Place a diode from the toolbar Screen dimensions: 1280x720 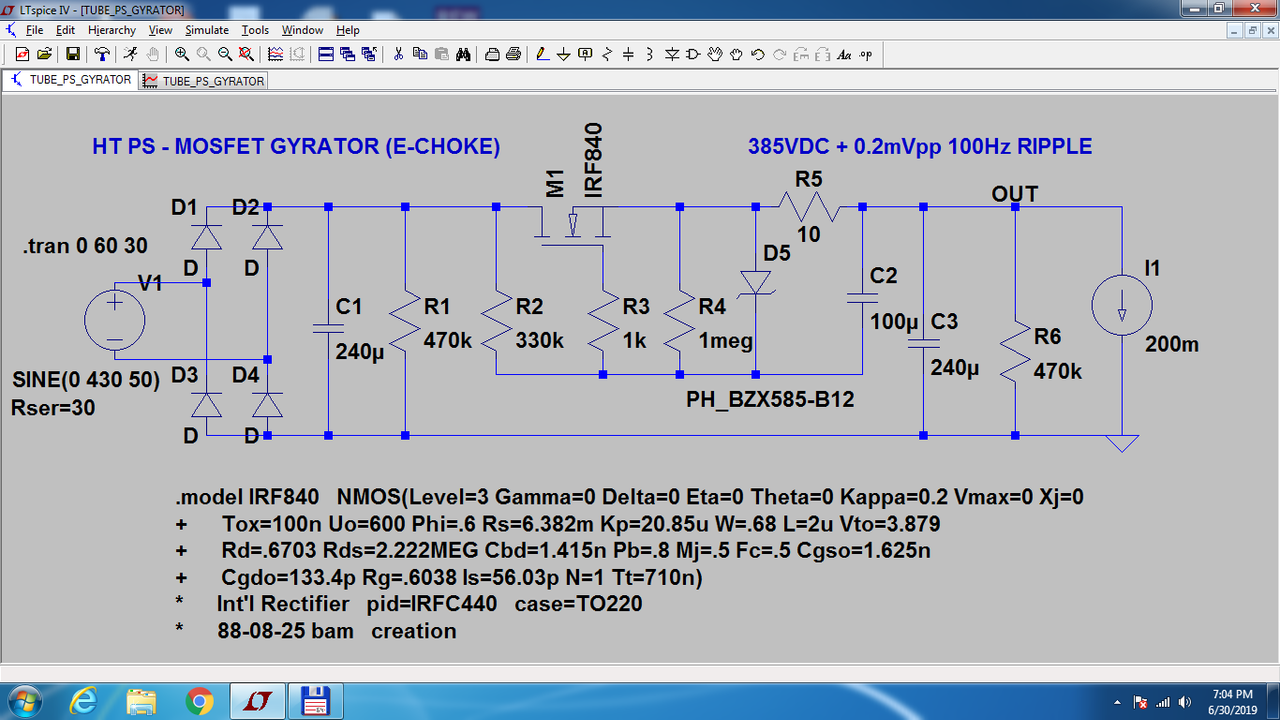tap(672, 54)
